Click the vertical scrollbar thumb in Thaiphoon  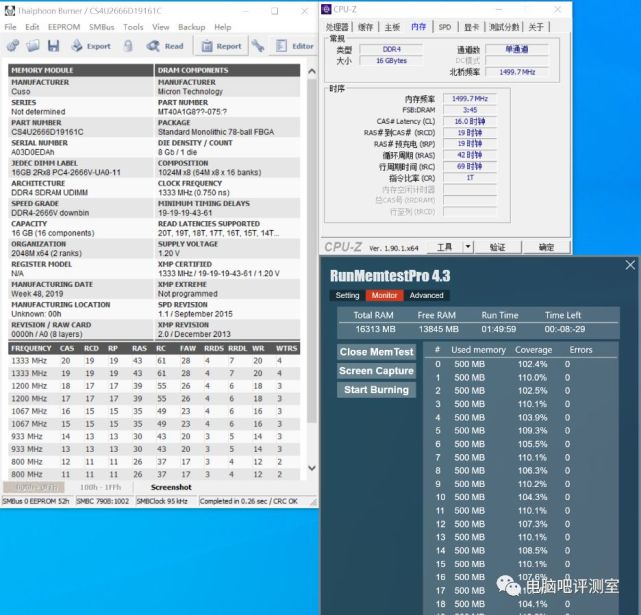coord(312,250)
